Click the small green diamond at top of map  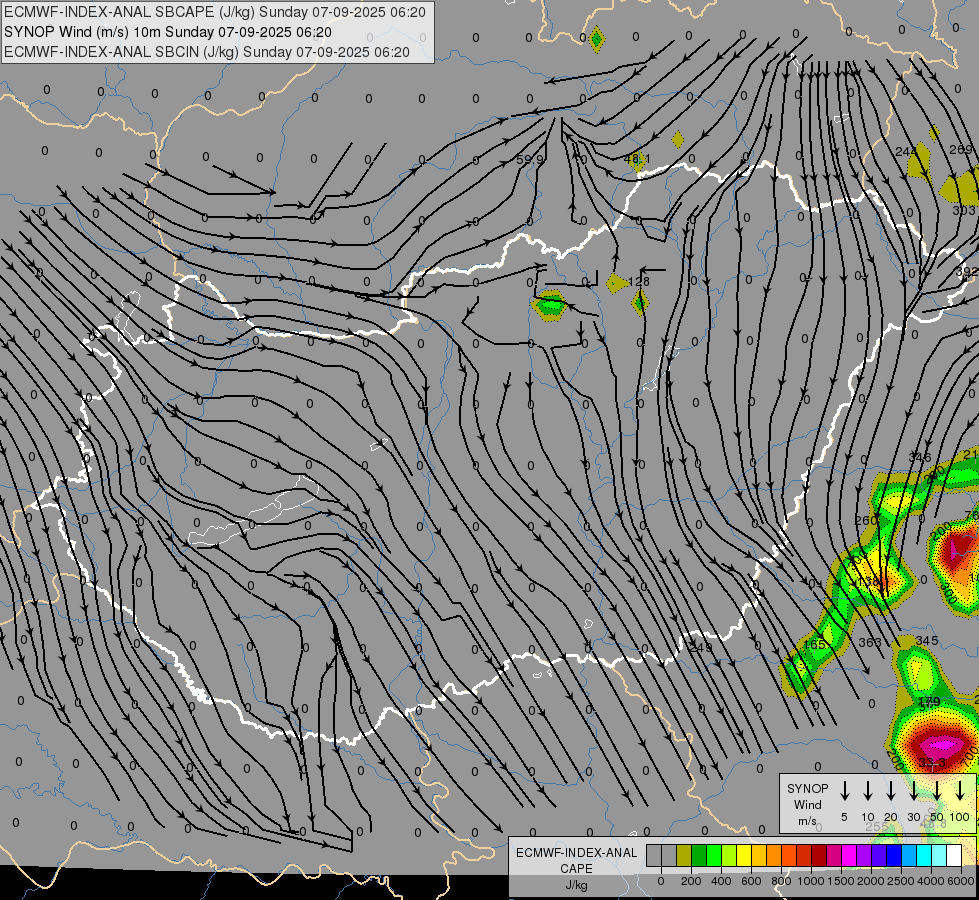pos(596,39)
